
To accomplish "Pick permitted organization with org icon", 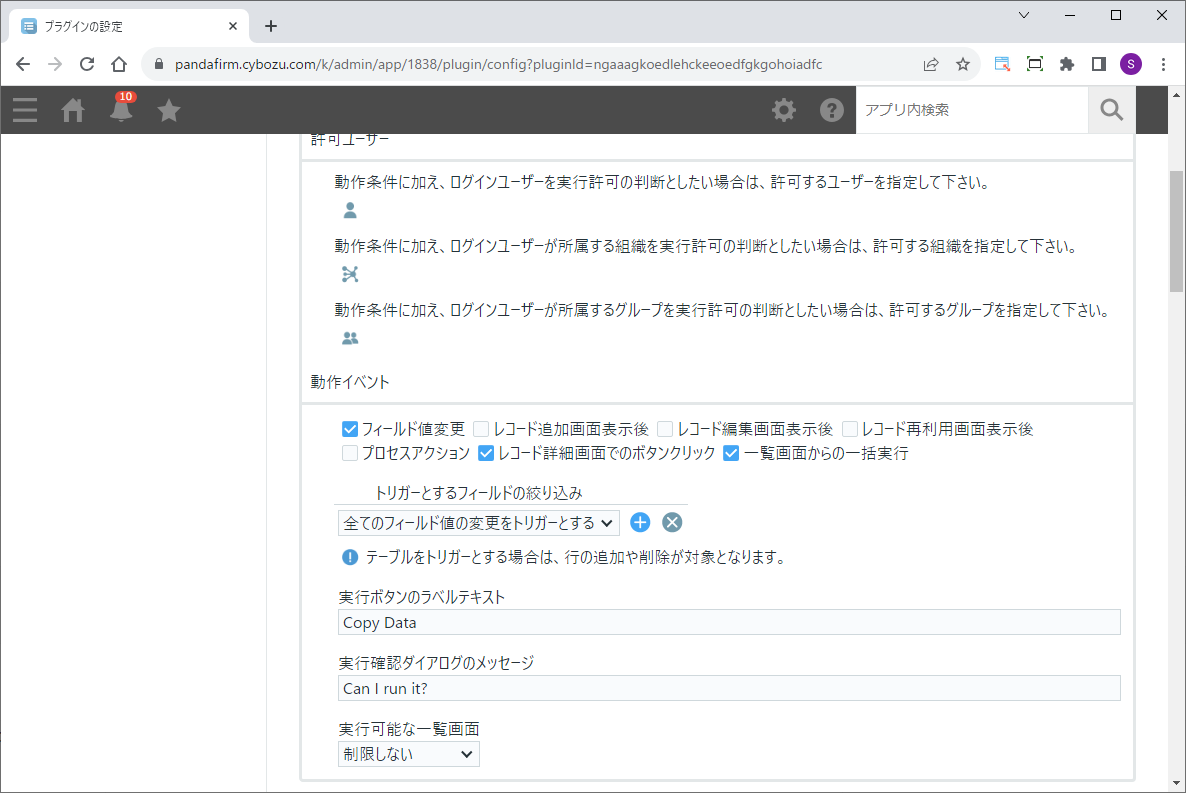I will 350,274.
